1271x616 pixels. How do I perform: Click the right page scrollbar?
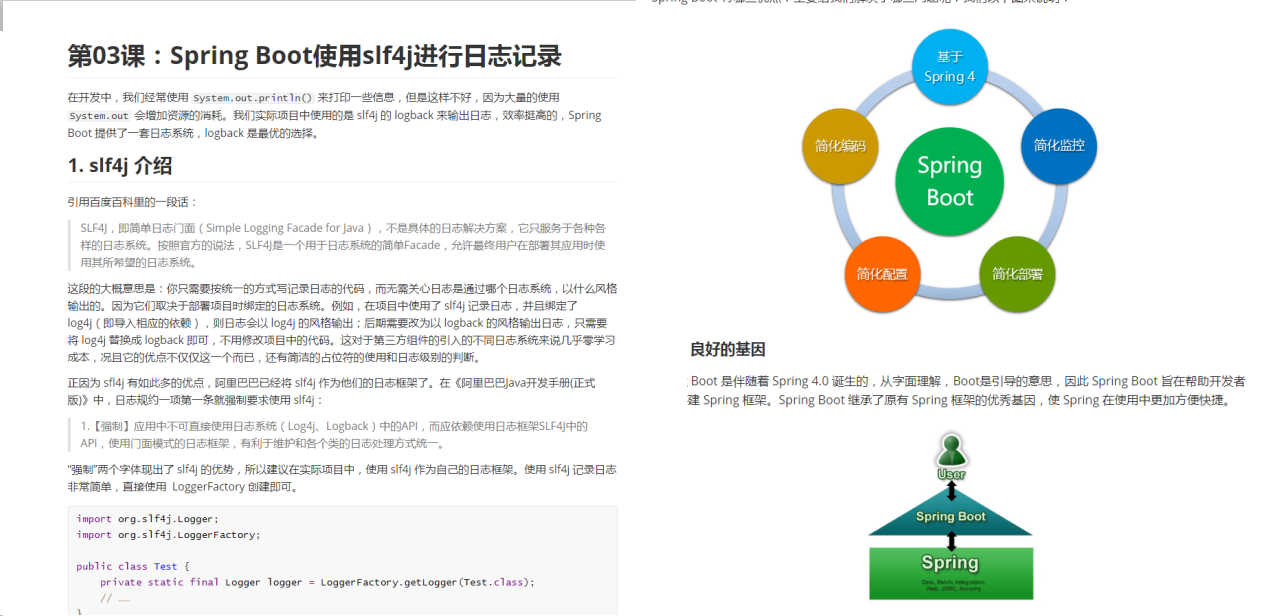tap(1265, 300)
